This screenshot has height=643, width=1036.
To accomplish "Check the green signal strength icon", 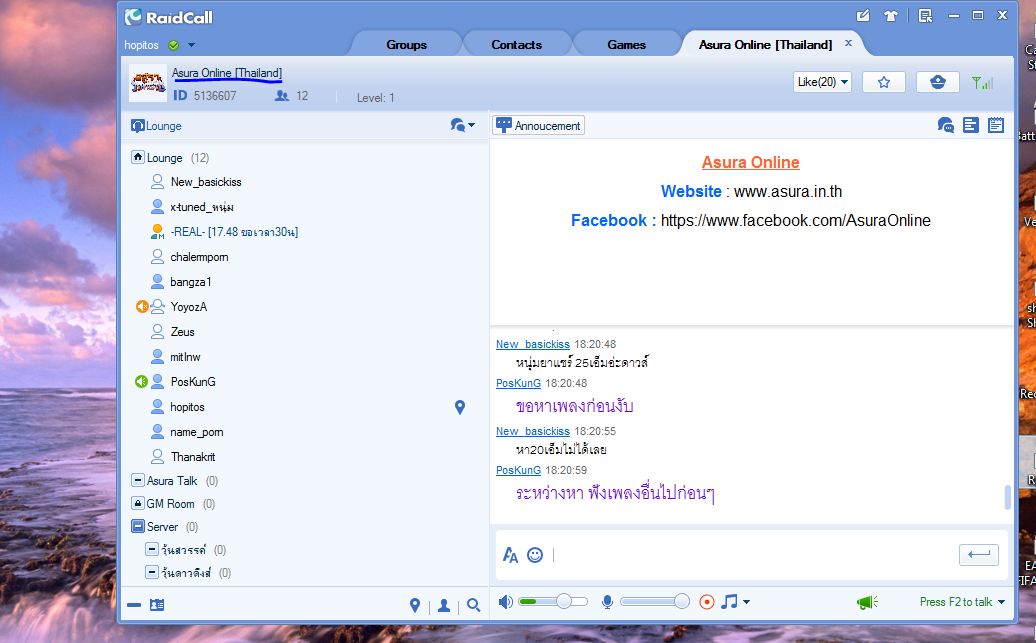I will pos(982,83).
